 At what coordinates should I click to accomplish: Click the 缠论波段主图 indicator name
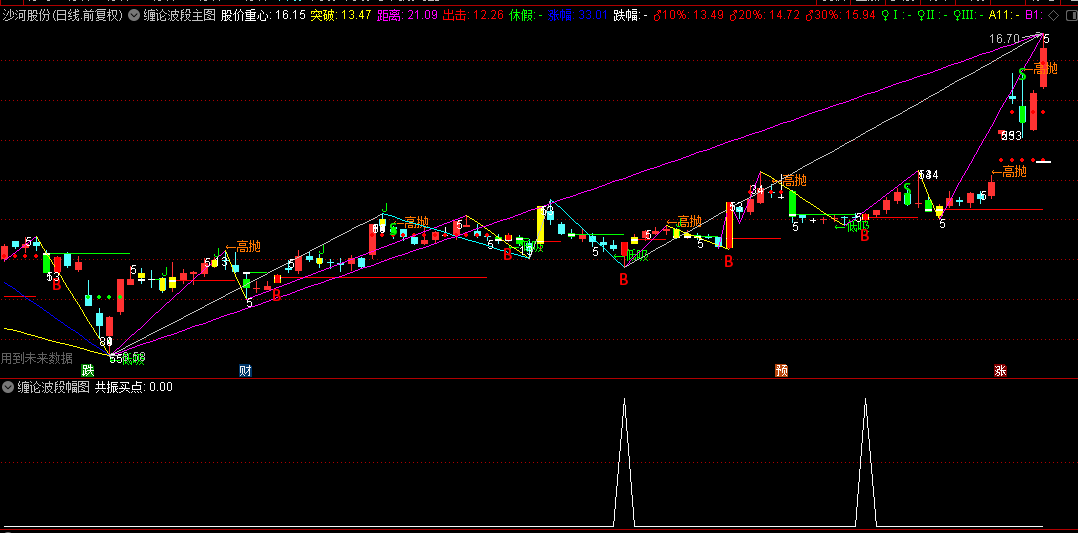[179, 14]
